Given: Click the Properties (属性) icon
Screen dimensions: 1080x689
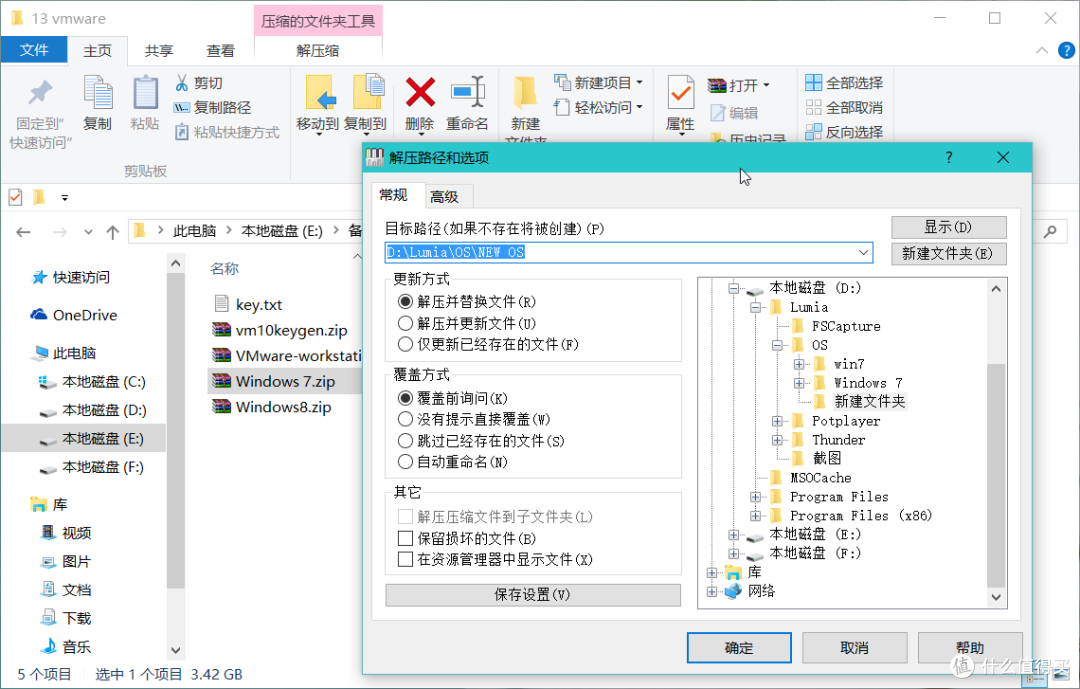Looking at the screenshot, I should 681,93.
